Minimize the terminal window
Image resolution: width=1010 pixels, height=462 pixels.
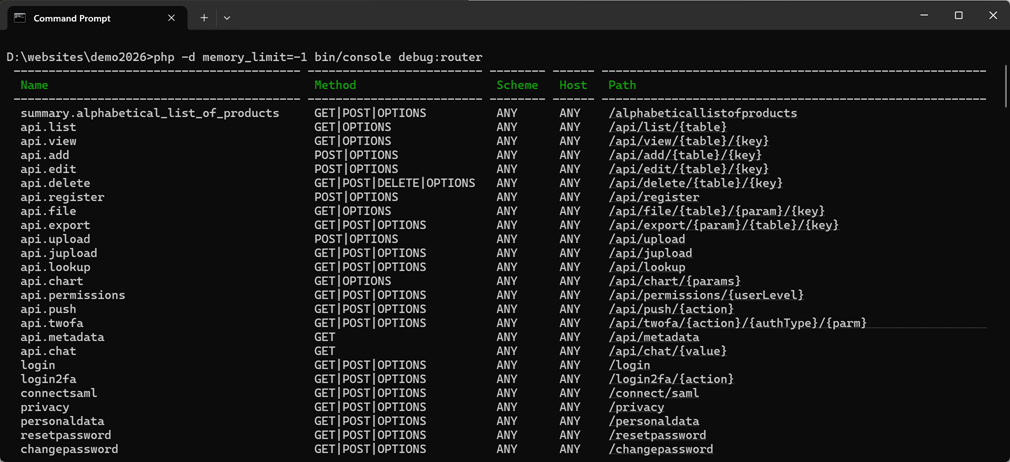coord(924,15)
